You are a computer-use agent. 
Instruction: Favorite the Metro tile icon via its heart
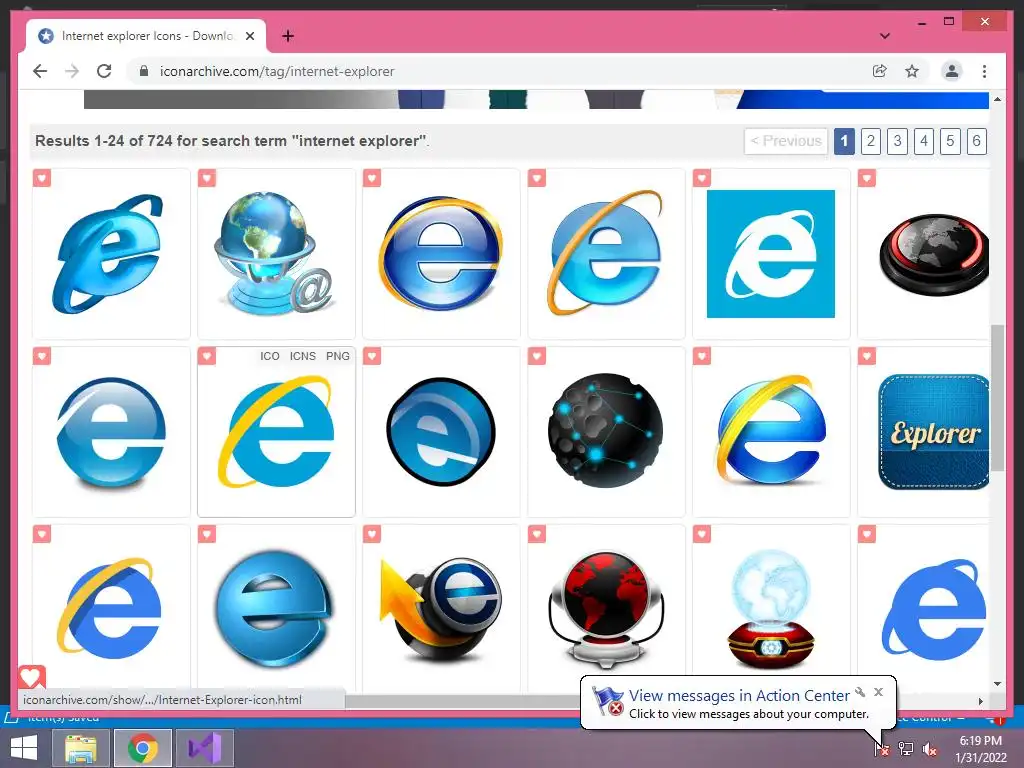tap(702, 178)
